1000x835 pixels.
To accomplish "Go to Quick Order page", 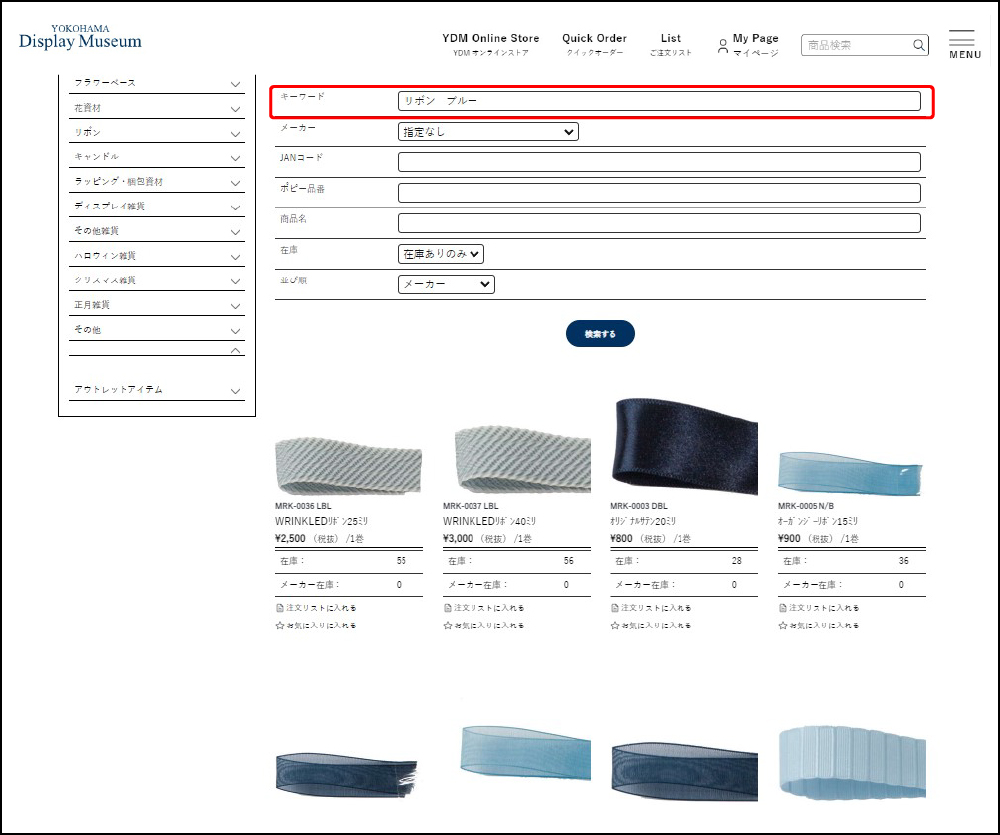I will (x=594, y=44).
